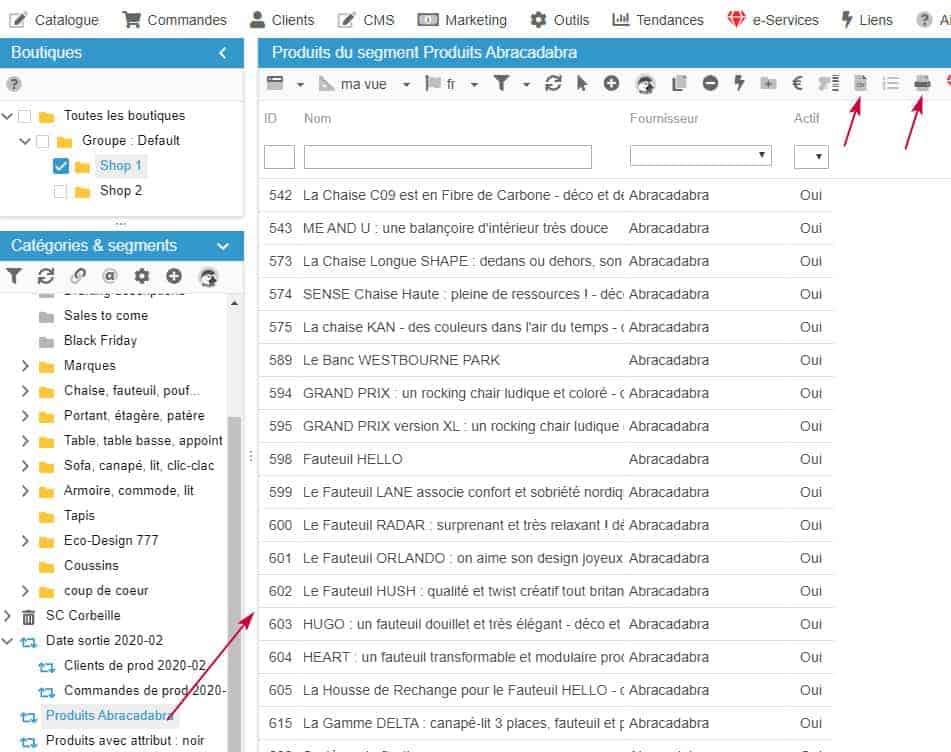951x752 pixels.
Task: Check the Shop 2 checkbox
Action: [x=60, y=191]
